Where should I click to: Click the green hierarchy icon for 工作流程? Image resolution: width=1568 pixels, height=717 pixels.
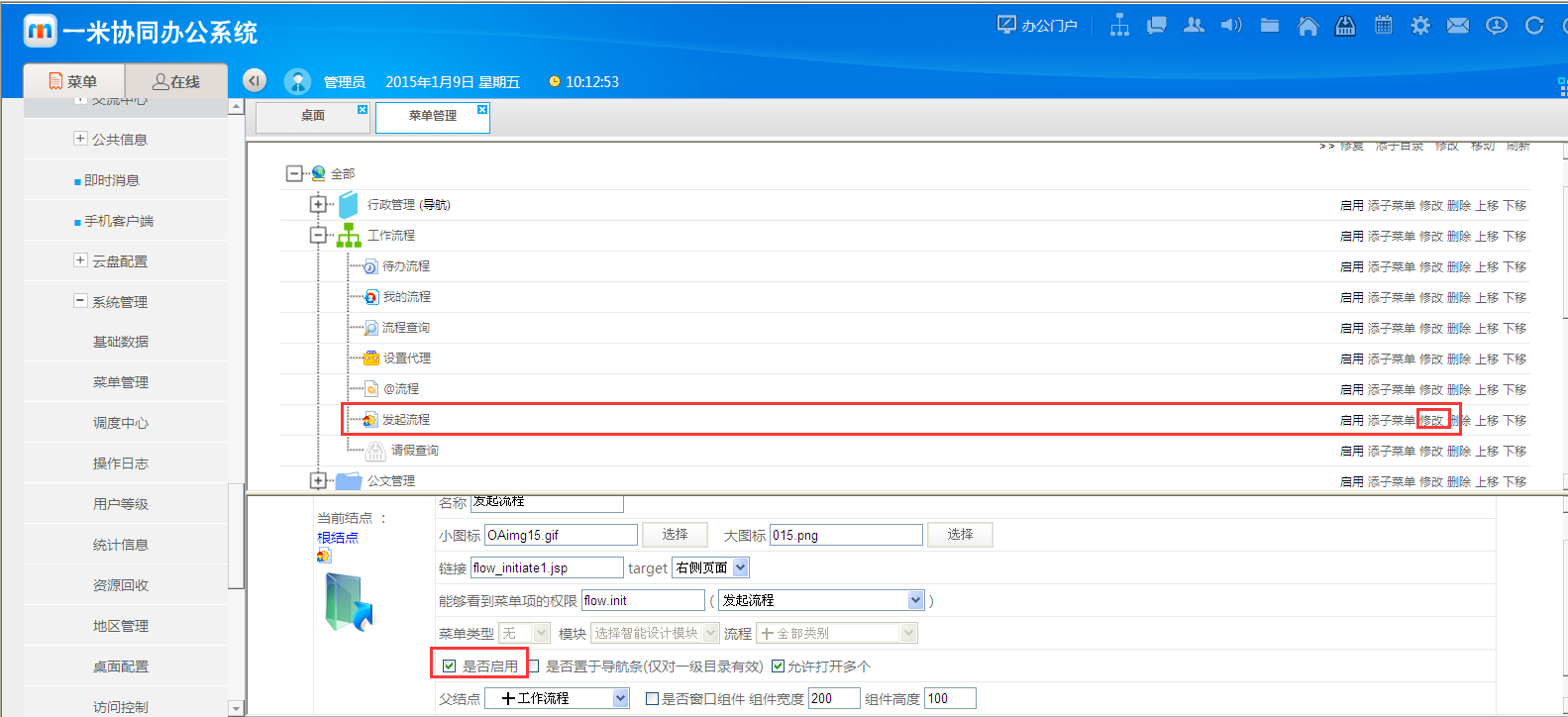coord(349,235)
